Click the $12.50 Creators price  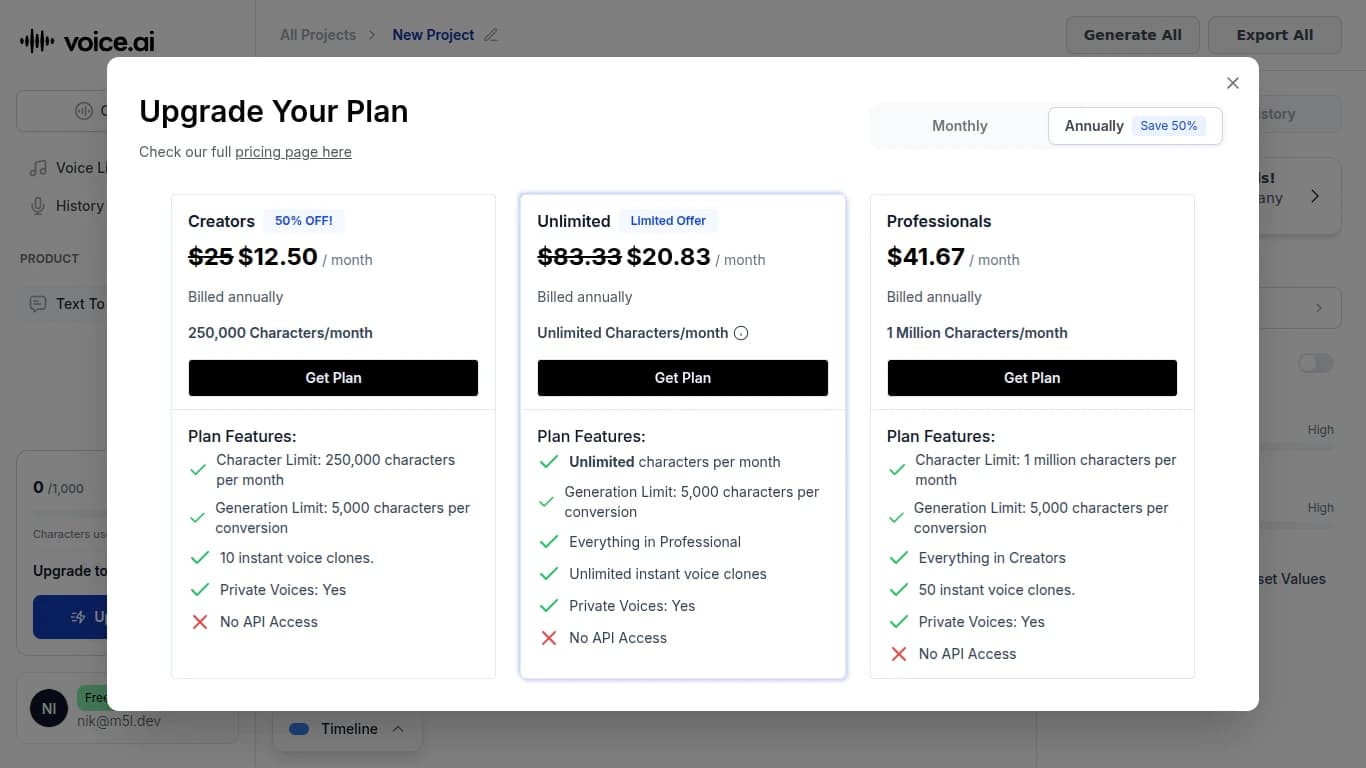[x=278, y=257]
